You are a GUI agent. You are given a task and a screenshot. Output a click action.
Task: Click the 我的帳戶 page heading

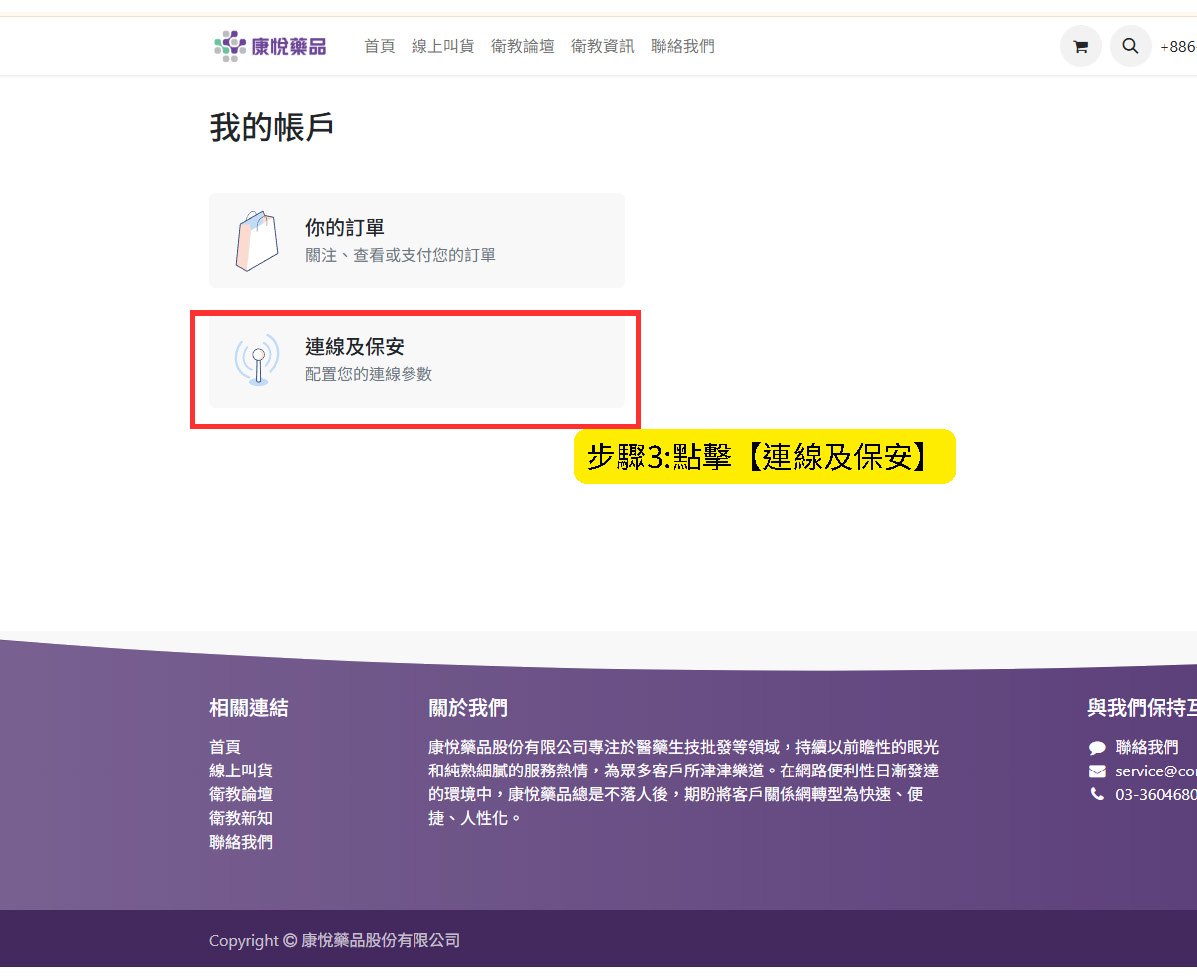(x=272, y=127)
